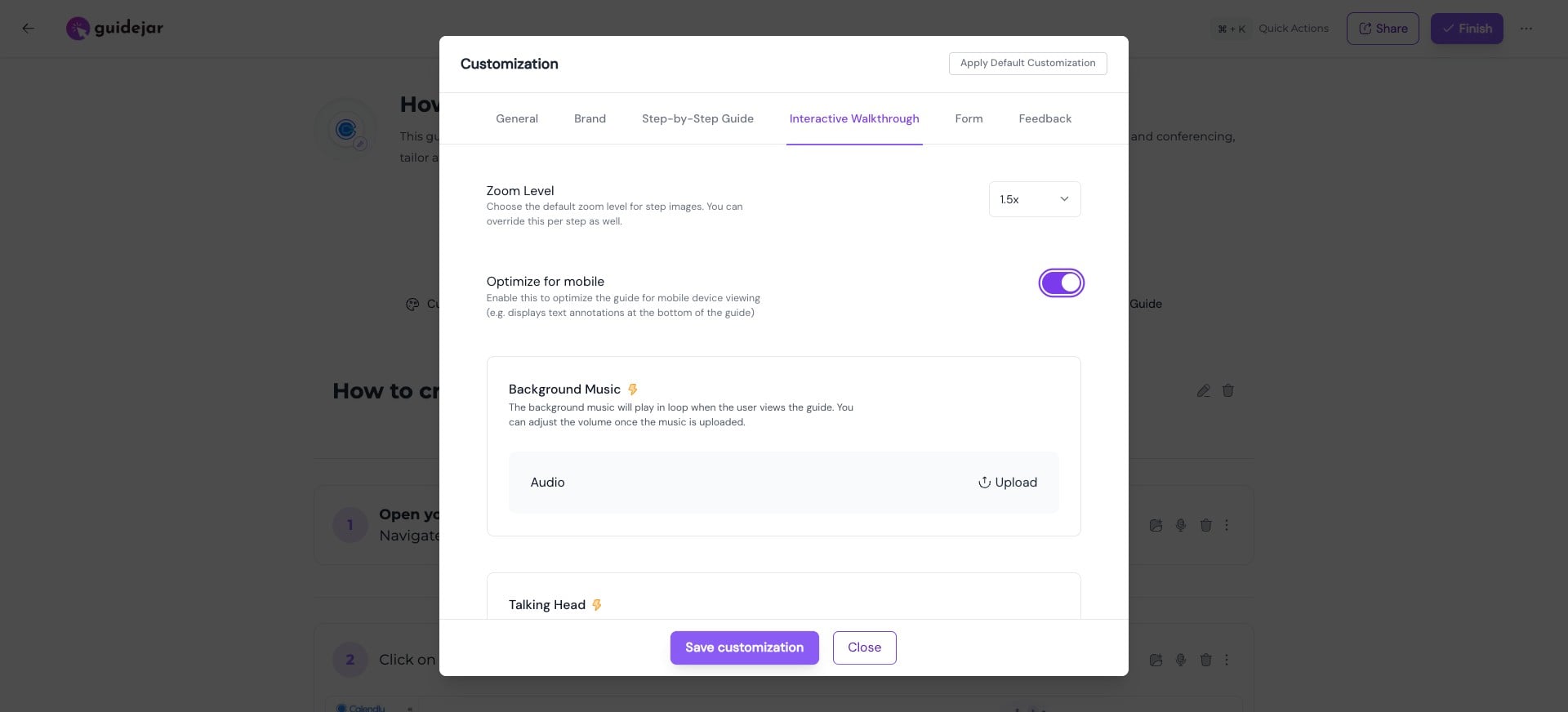
Task: Click the Share button in top bar
Action: pyautogui.click(x=1382, y=29)
